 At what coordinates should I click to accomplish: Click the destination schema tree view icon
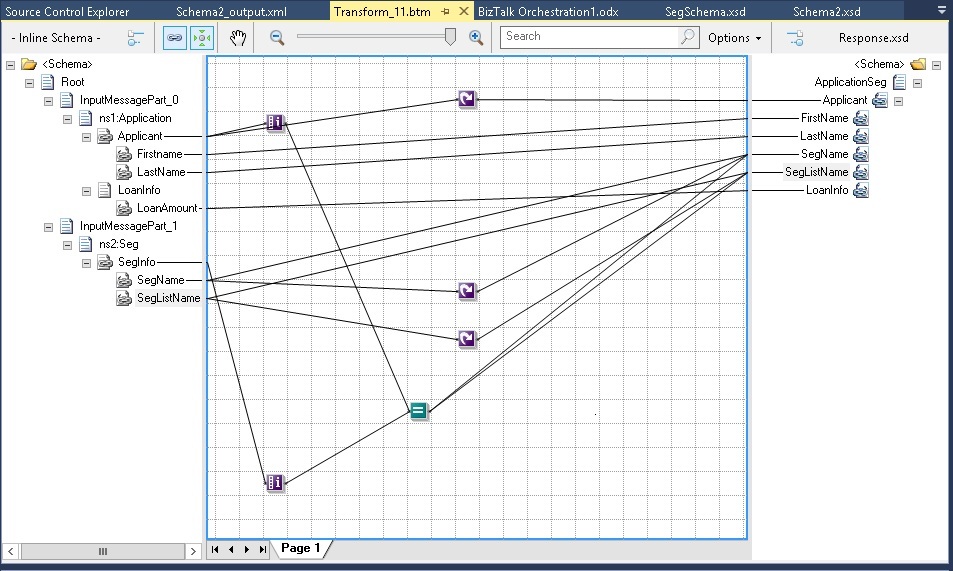click(795, 38)
